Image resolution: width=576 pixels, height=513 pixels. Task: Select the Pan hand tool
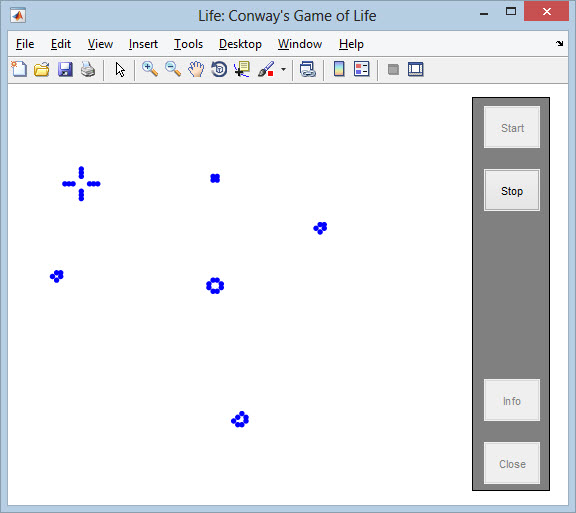[x=196, y=69]
